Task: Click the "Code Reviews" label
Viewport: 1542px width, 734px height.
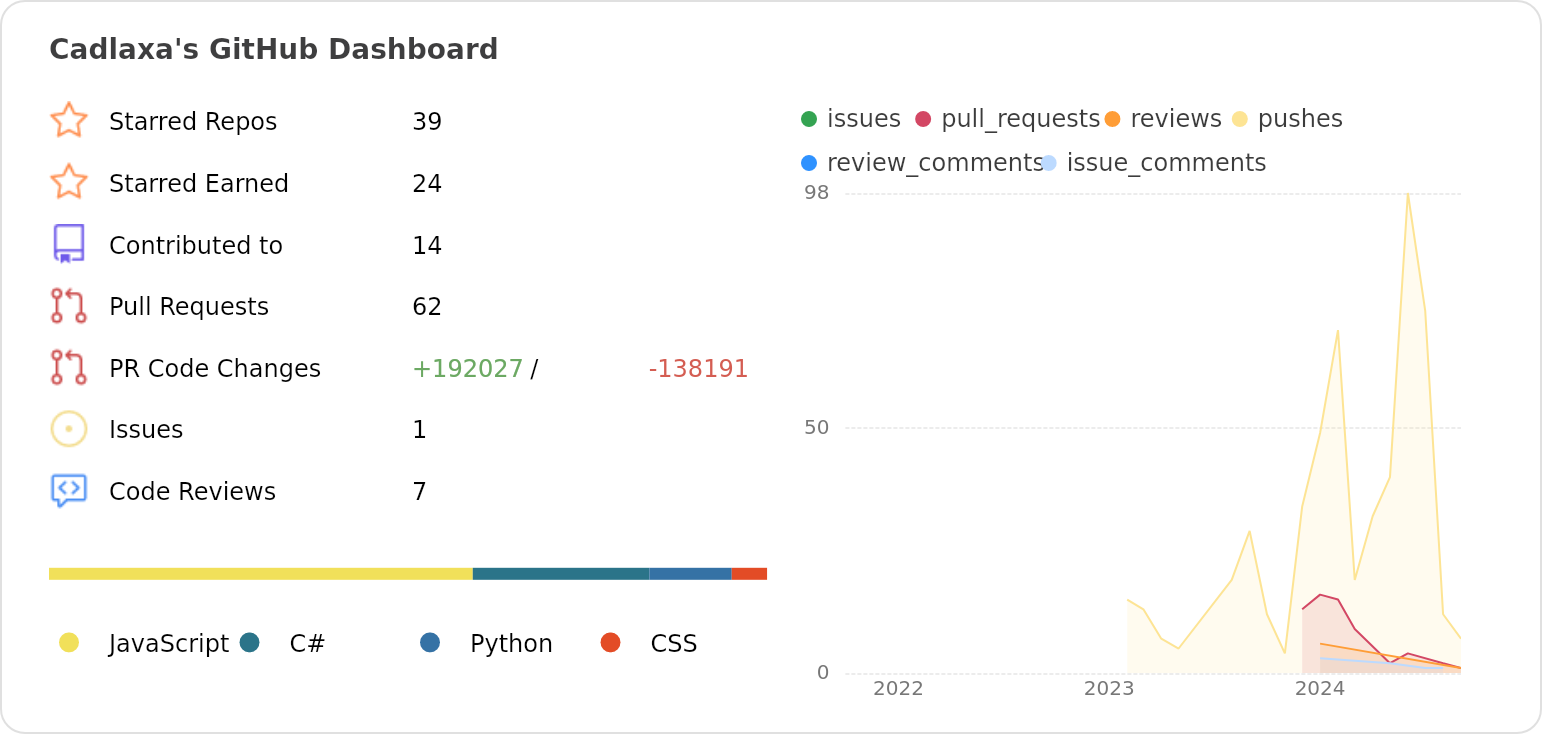Action: tap(192, 492)
